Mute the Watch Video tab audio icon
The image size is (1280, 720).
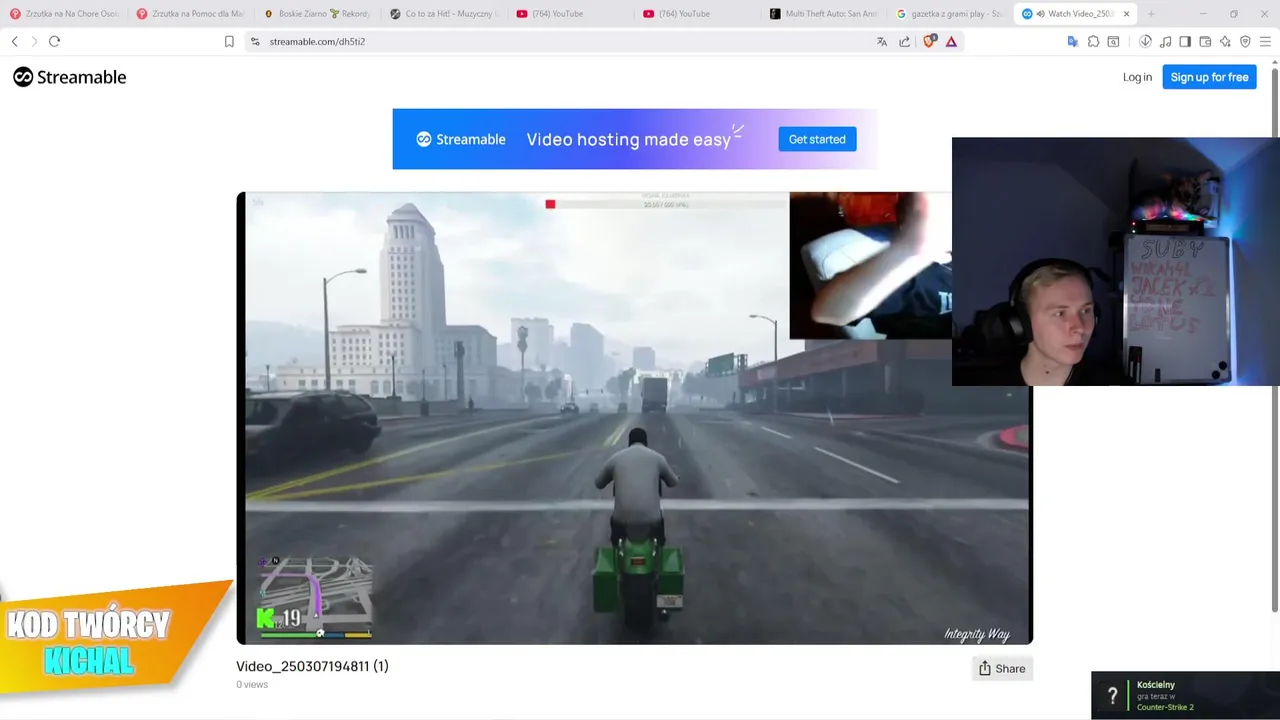(x=1040, y=14)
